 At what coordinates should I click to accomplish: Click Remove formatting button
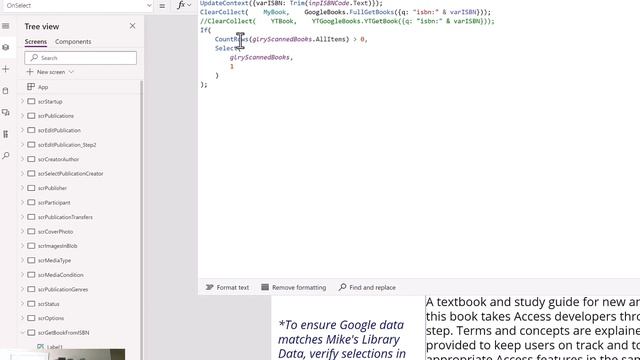point(293,287)
